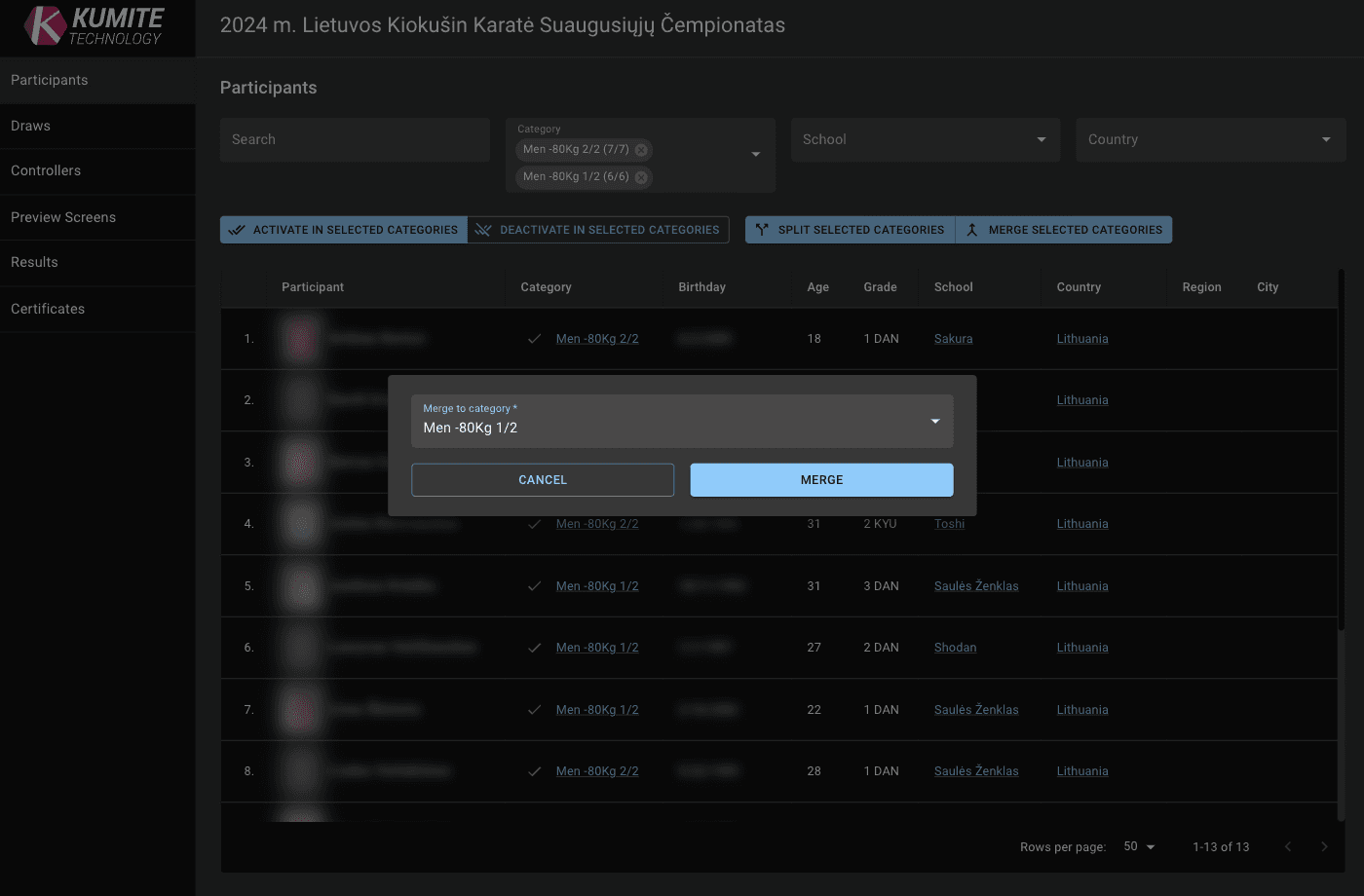Open the Merge to category dropdown
The width and height of the screenshot is (1364, 896).
tap(934, 421)
